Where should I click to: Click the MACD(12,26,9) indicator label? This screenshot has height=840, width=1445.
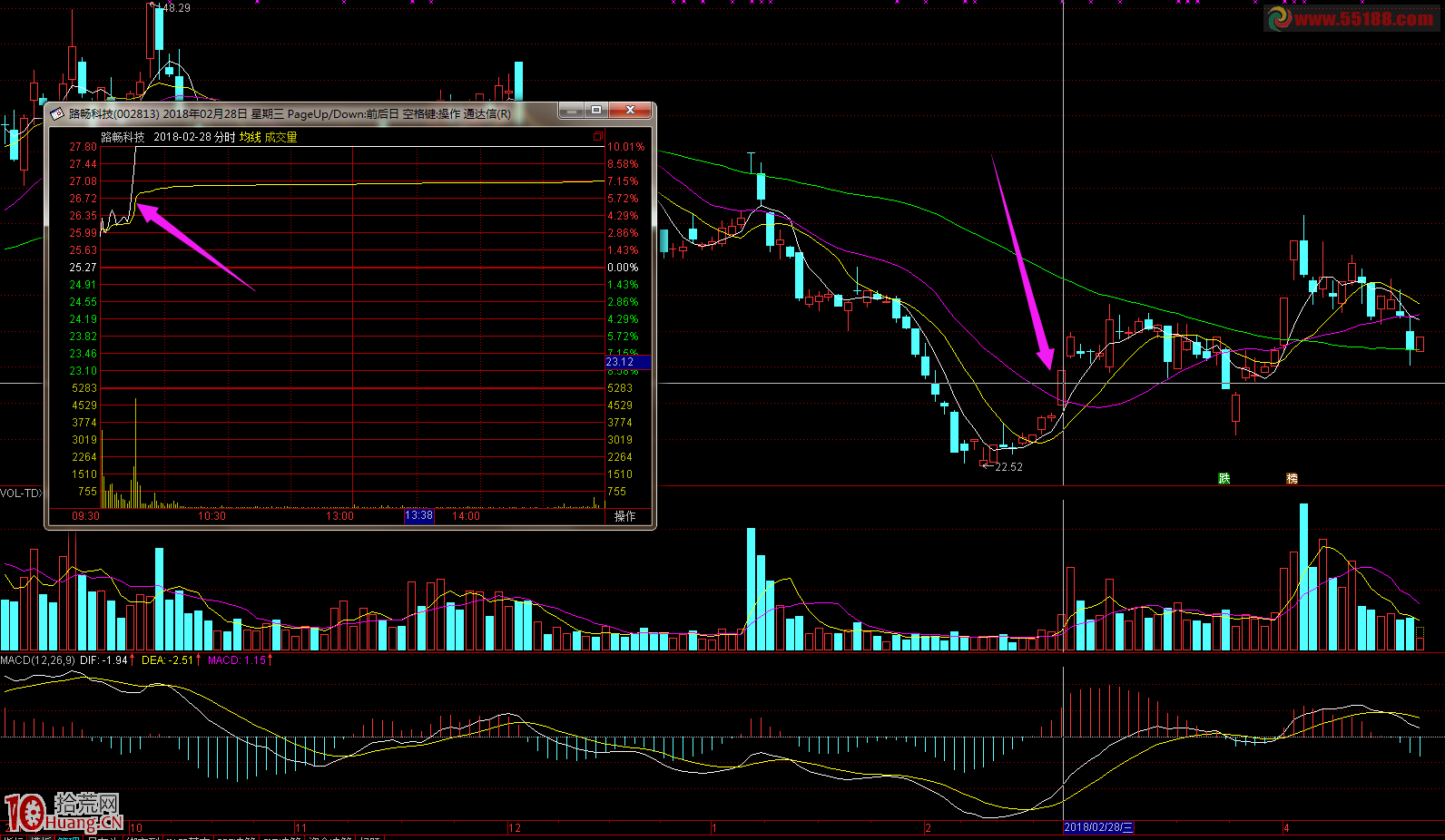click(38, 660)
